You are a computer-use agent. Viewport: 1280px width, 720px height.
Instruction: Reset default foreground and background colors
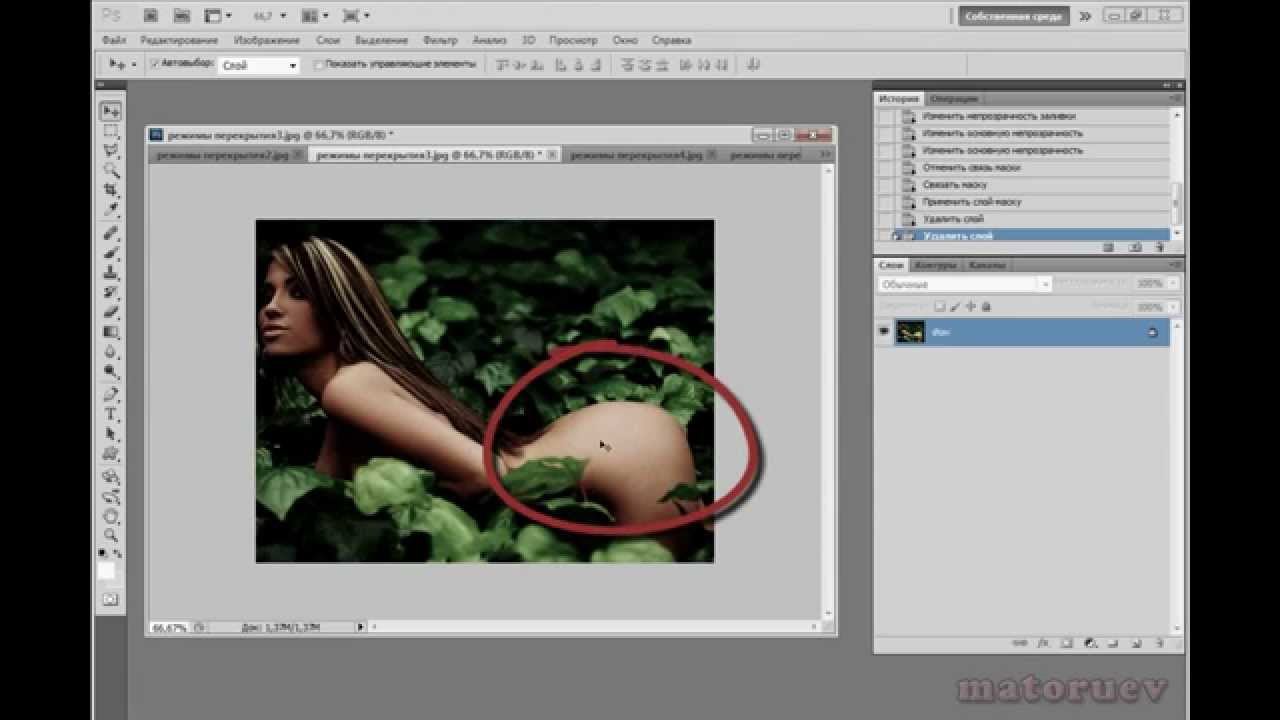(x=103, y=553)
